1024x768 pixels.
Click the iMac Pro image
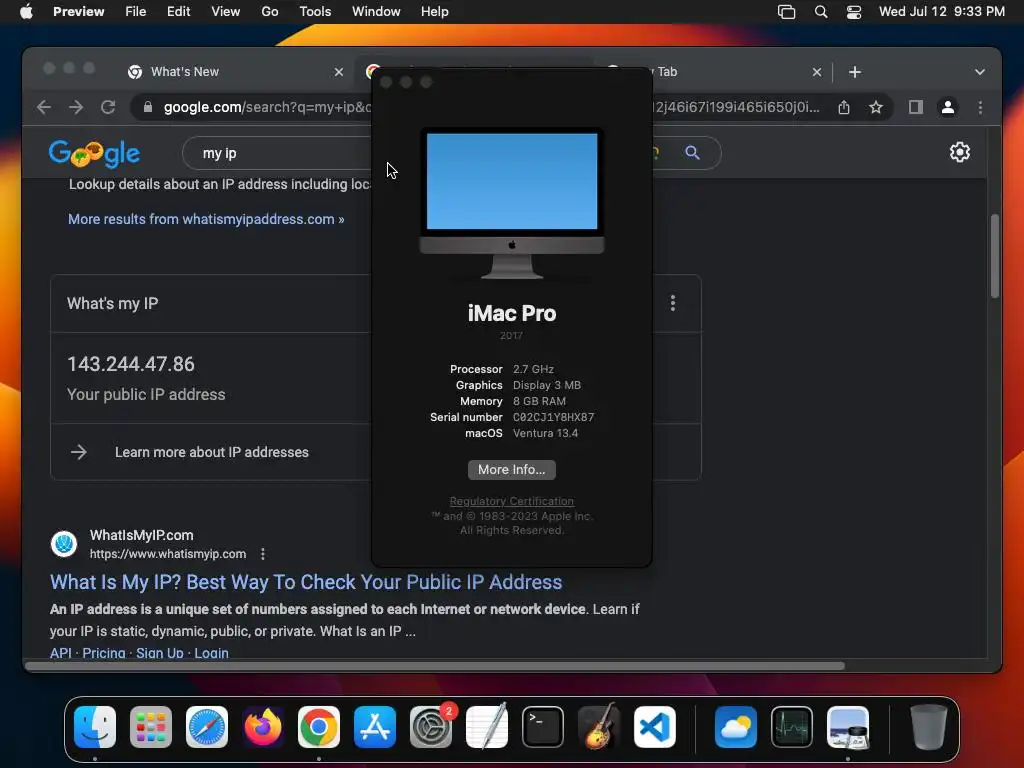coord(511,203)
